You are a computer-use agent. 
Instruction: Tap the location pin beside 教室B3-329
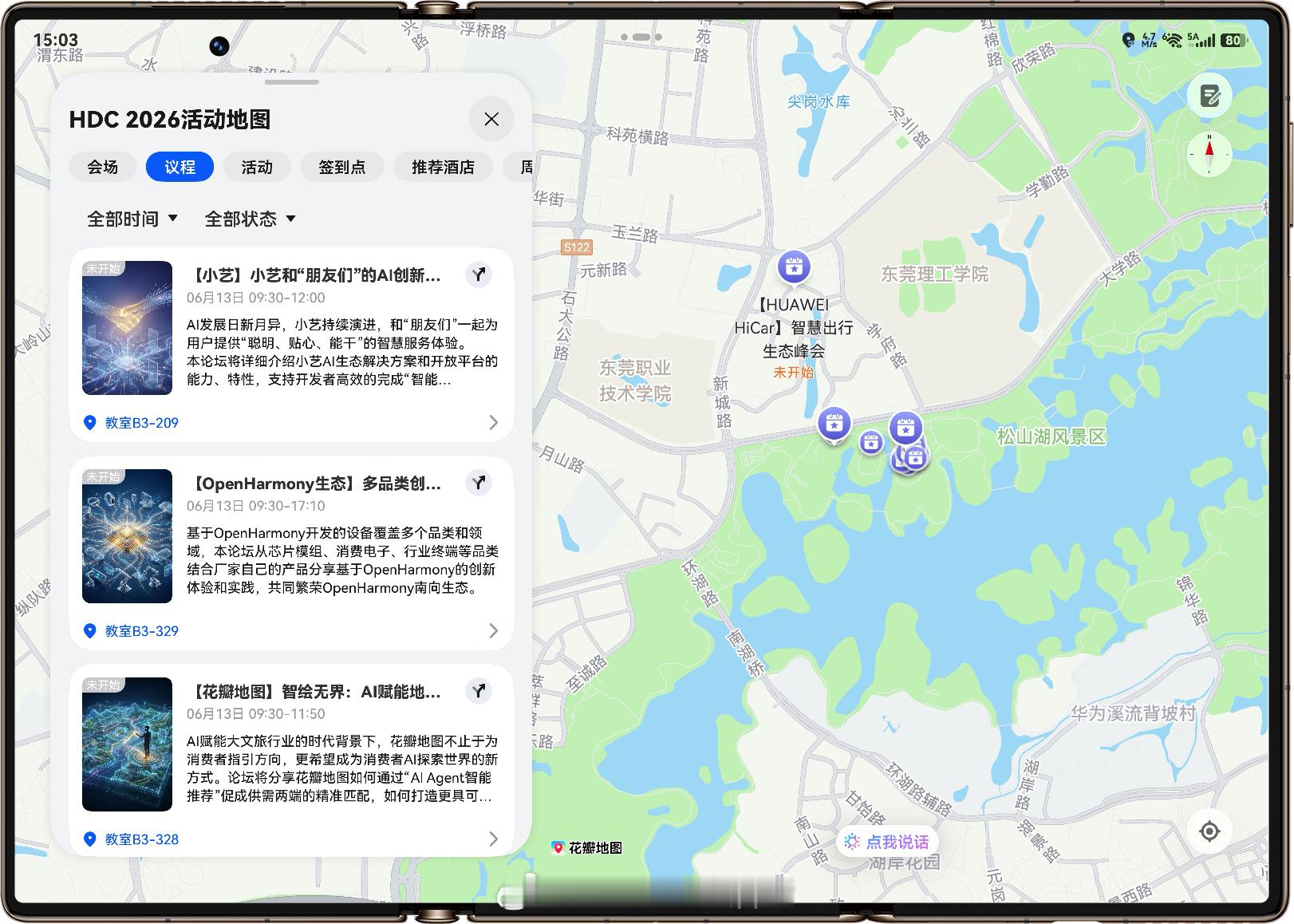tap(90, 631)
